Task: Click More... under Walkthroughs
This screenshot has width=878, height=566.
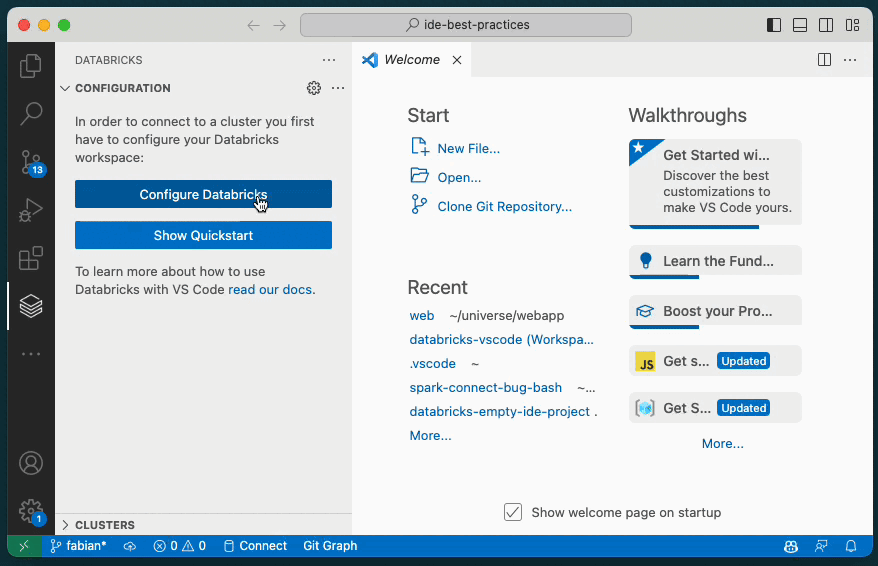Action: pos(722,443)
